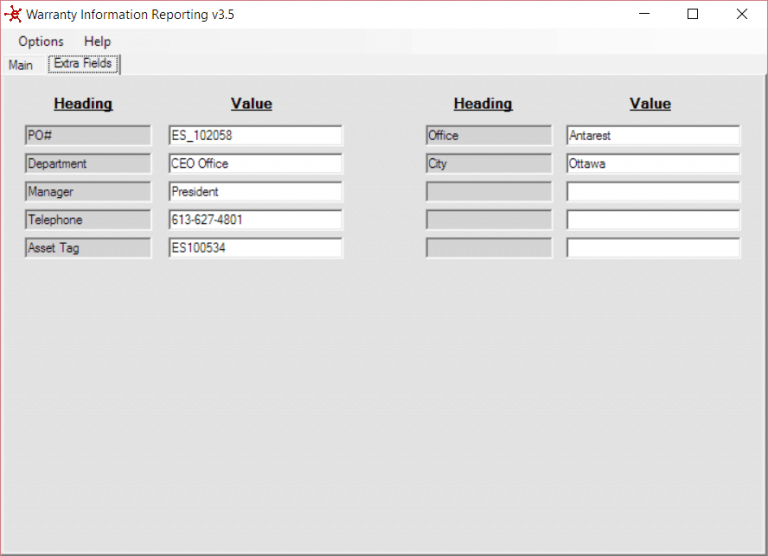Open the Help menu
This screenshot has width=768, height=556.
(97, 42)
